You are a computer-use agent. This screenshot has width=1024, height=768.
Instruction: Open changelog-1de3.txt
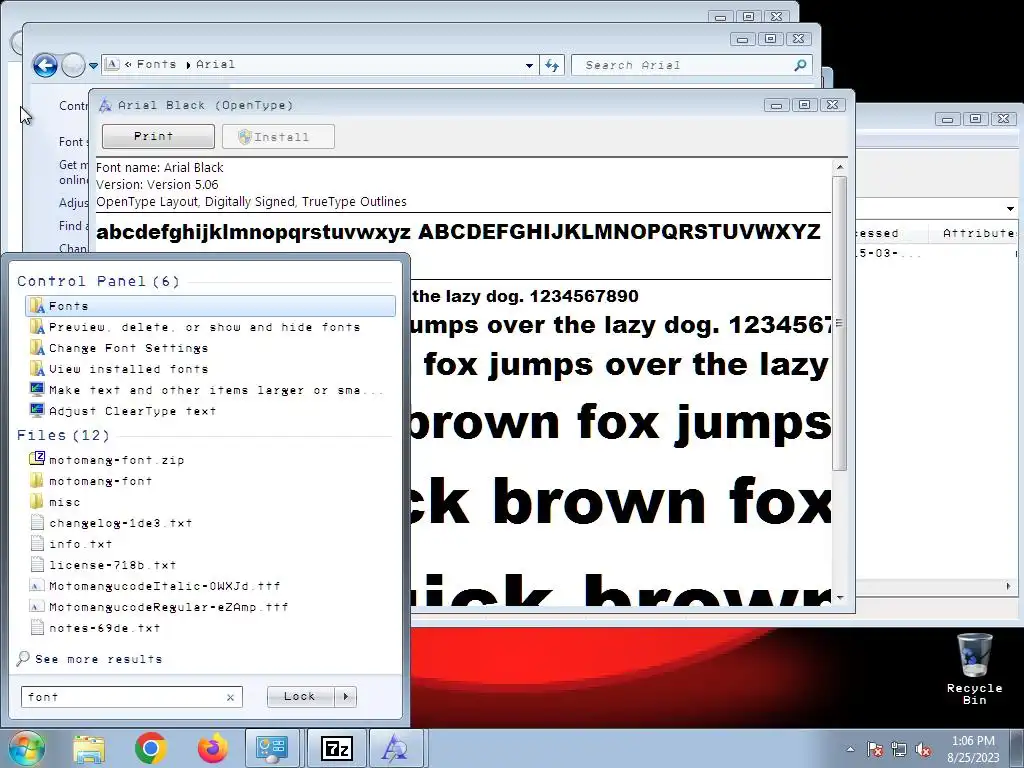[210, 523]
